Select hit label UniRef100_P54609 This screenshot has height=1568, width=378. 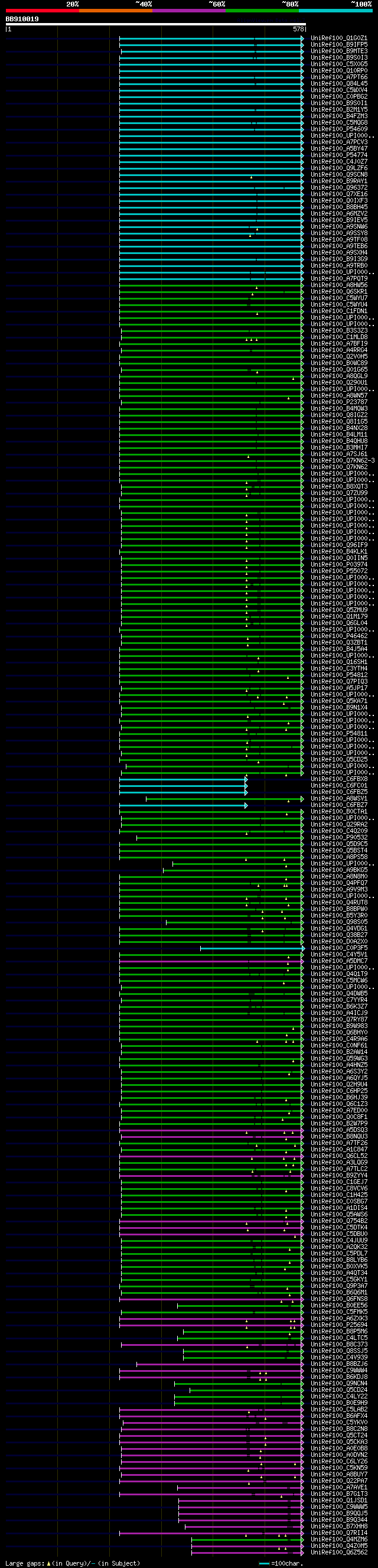(x=339, y=129)
